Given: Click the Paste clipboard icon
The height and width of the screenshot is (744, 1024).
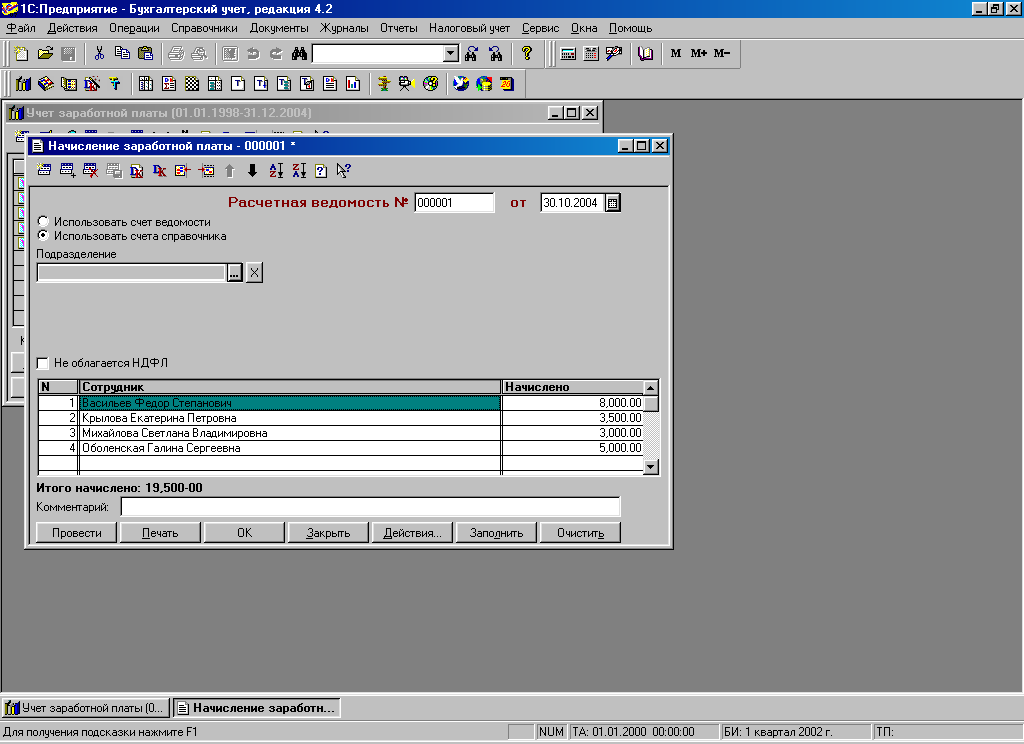Looking at the screenshot, I should click(x=146, y=54).
